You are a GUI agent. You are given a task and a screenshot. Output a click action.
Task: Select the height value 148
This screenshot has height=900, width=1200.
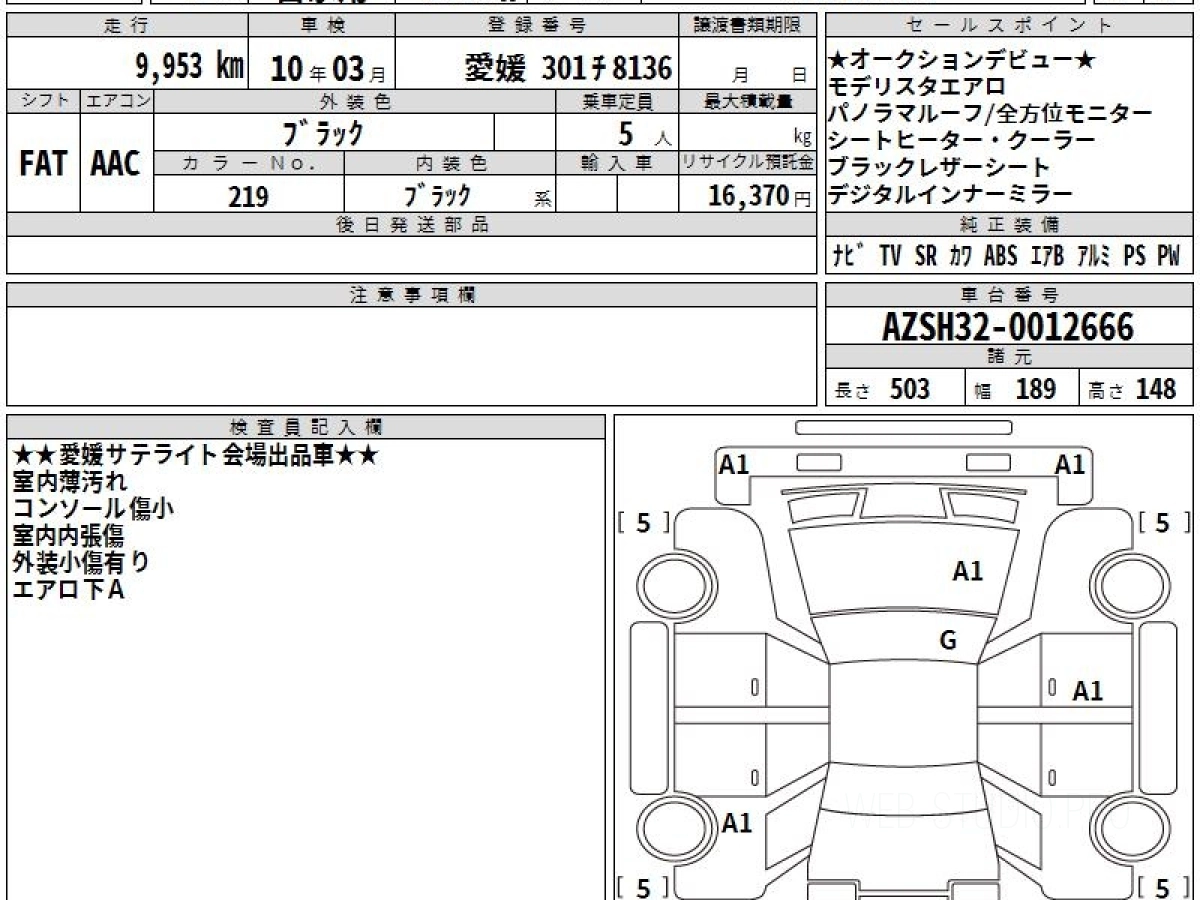coord(1155,389)
